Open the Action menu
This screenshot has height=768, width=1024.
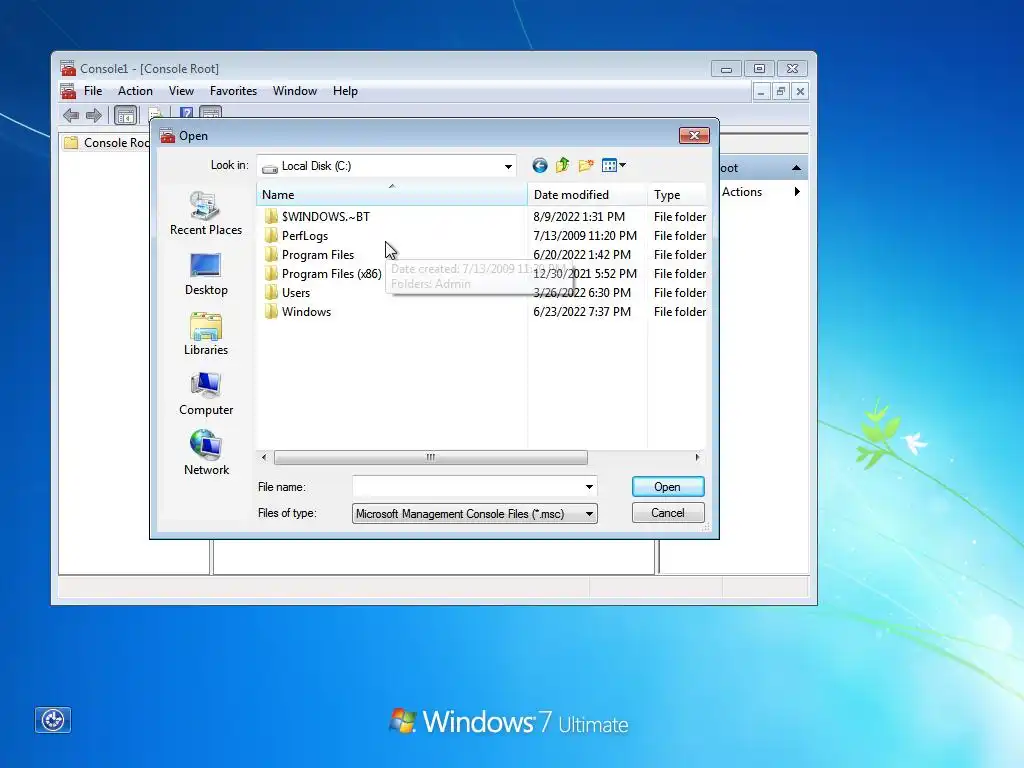(x=135, y=91)
